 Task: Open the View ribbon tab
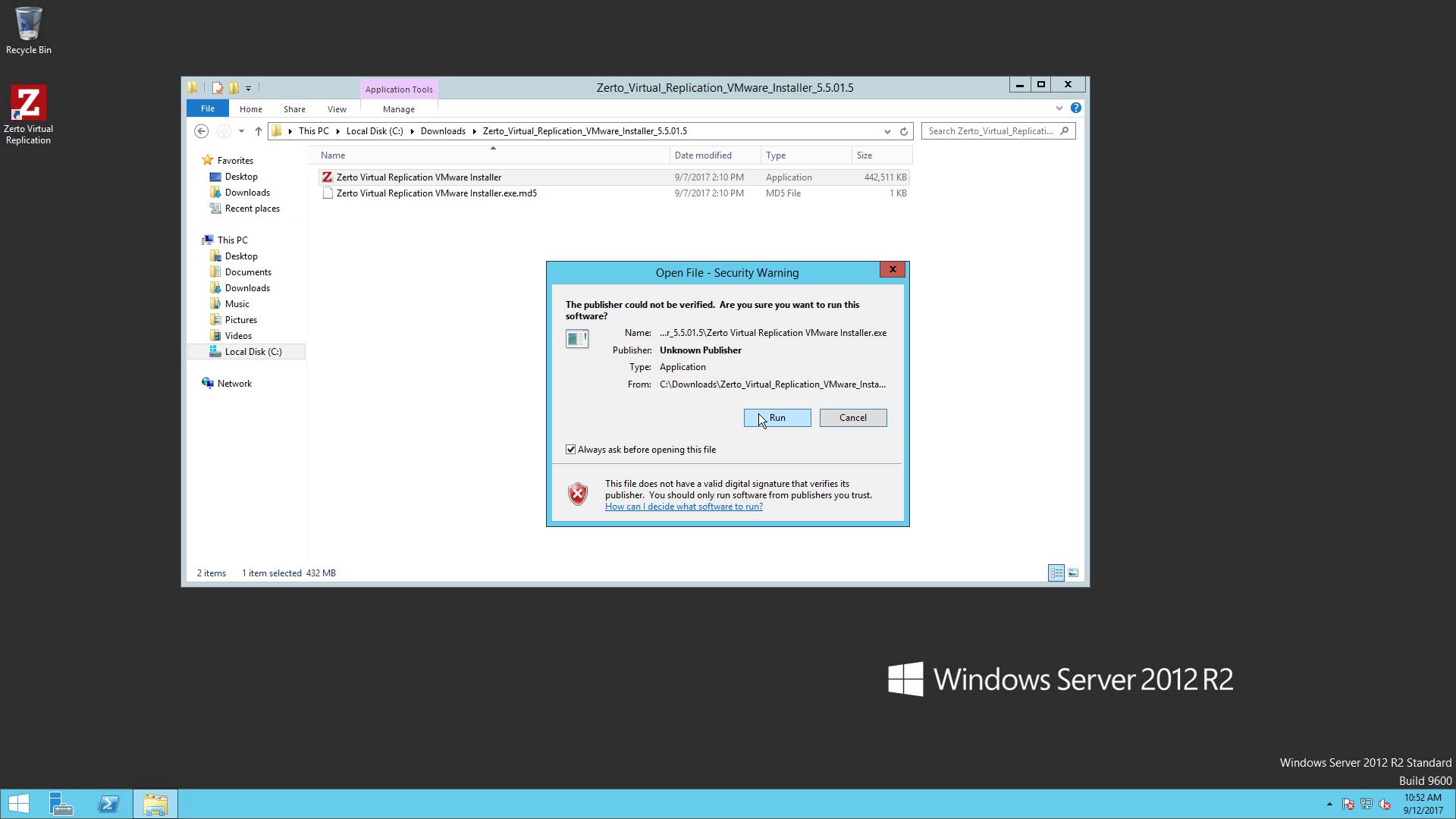click(x=337, y=109)
